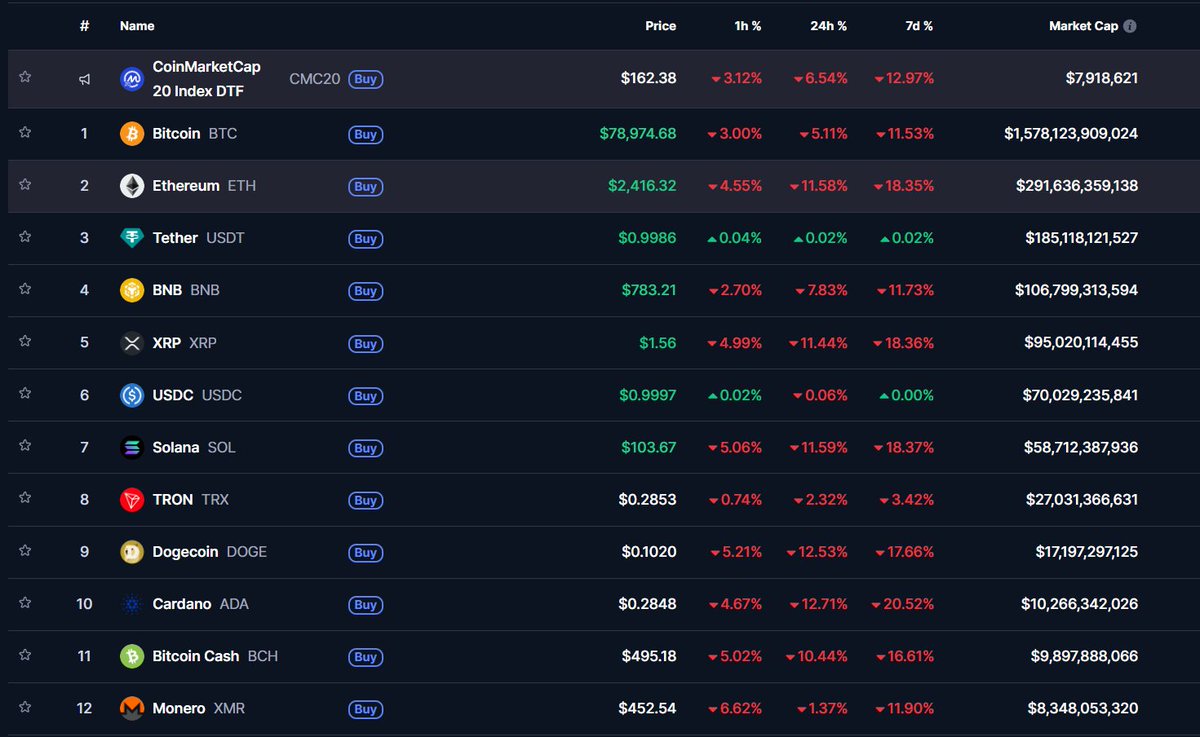The width and height of the screenshot is (1200, 737).
Task: Open the Solana coin name link
Action: (x=176, y=447)
